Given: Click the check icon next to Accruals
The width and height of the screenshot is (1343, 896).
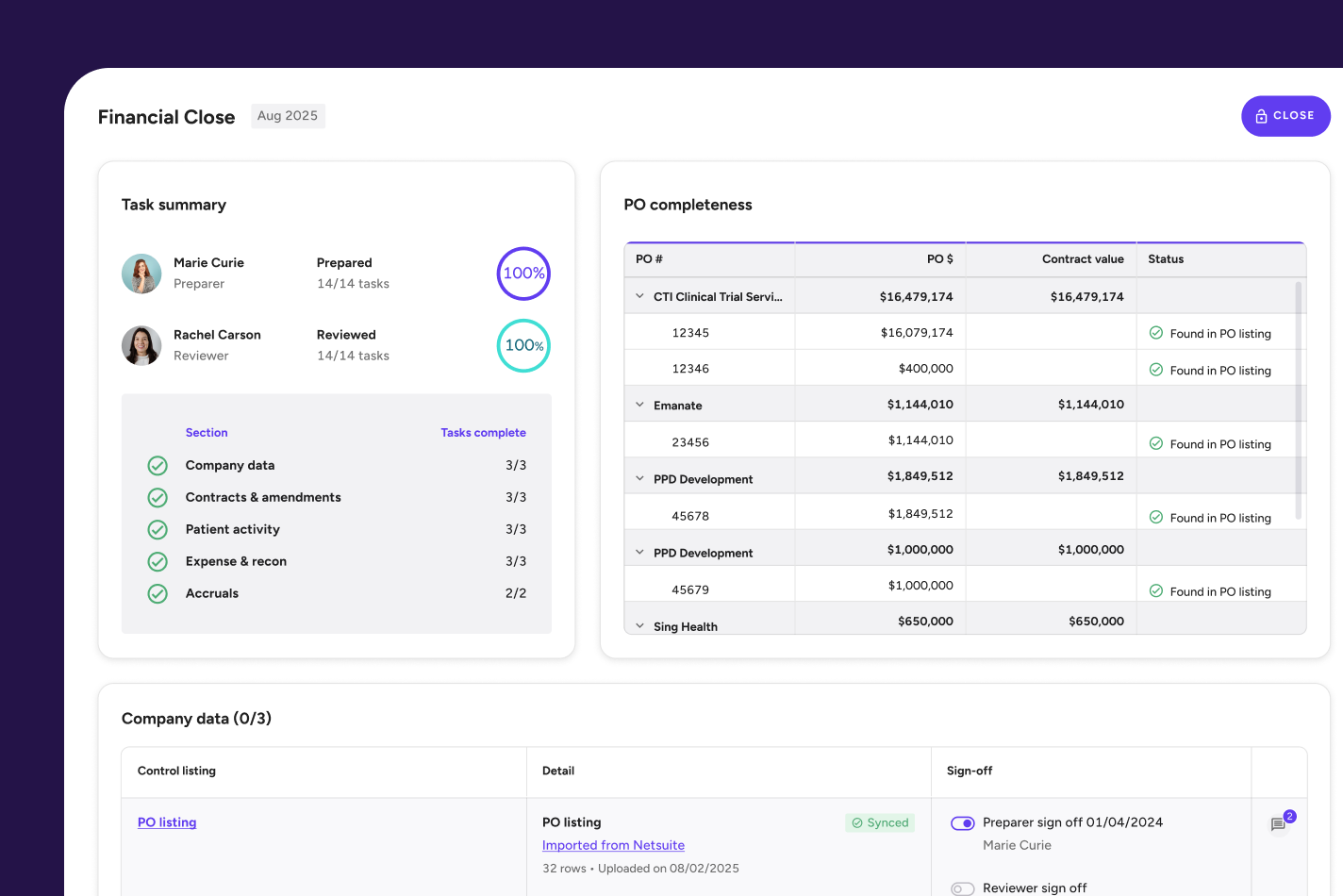Looking at the screenshot, I should tap(158, 594).
